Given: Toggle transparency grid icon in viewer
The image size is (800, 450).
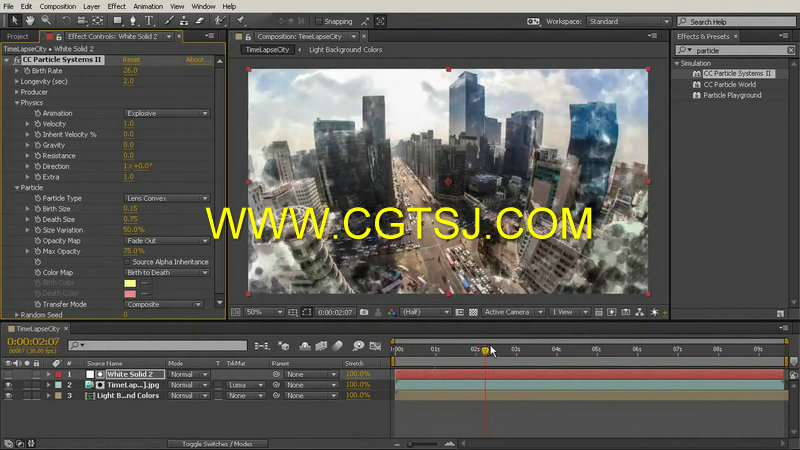Looking at the screenshot, I should coord(473,312).
